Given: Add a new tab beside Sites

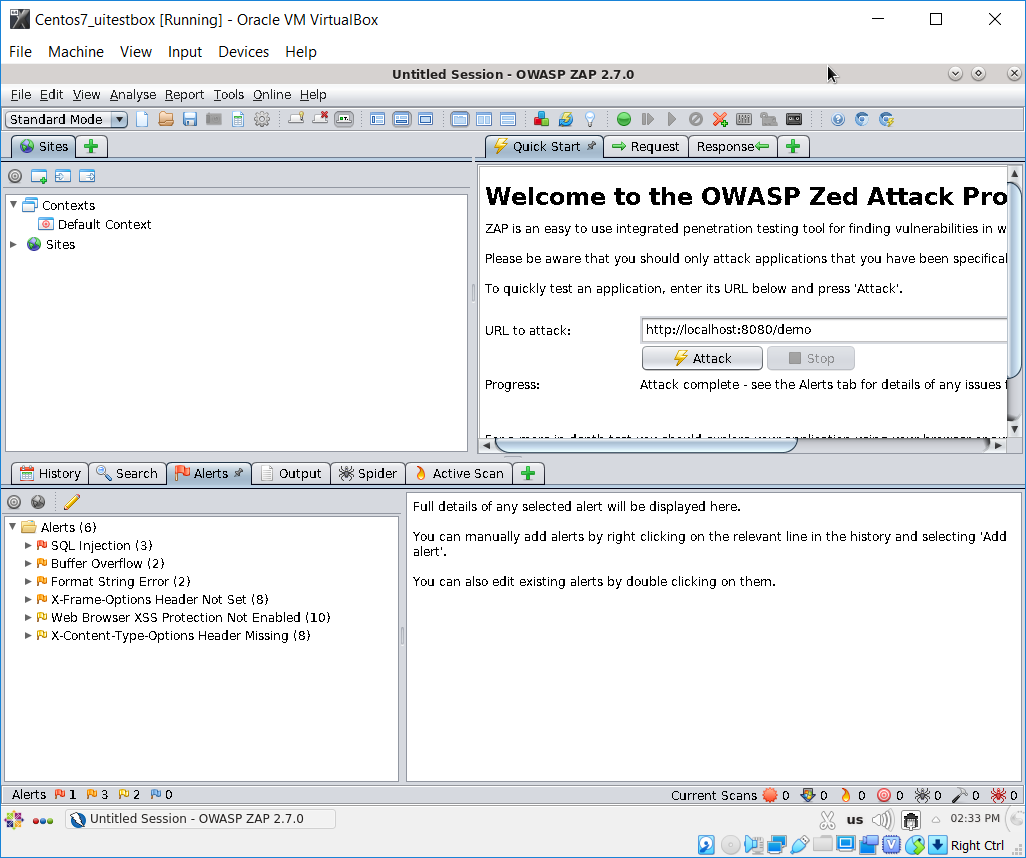Looking at the screenshot, I should point(92,147).
